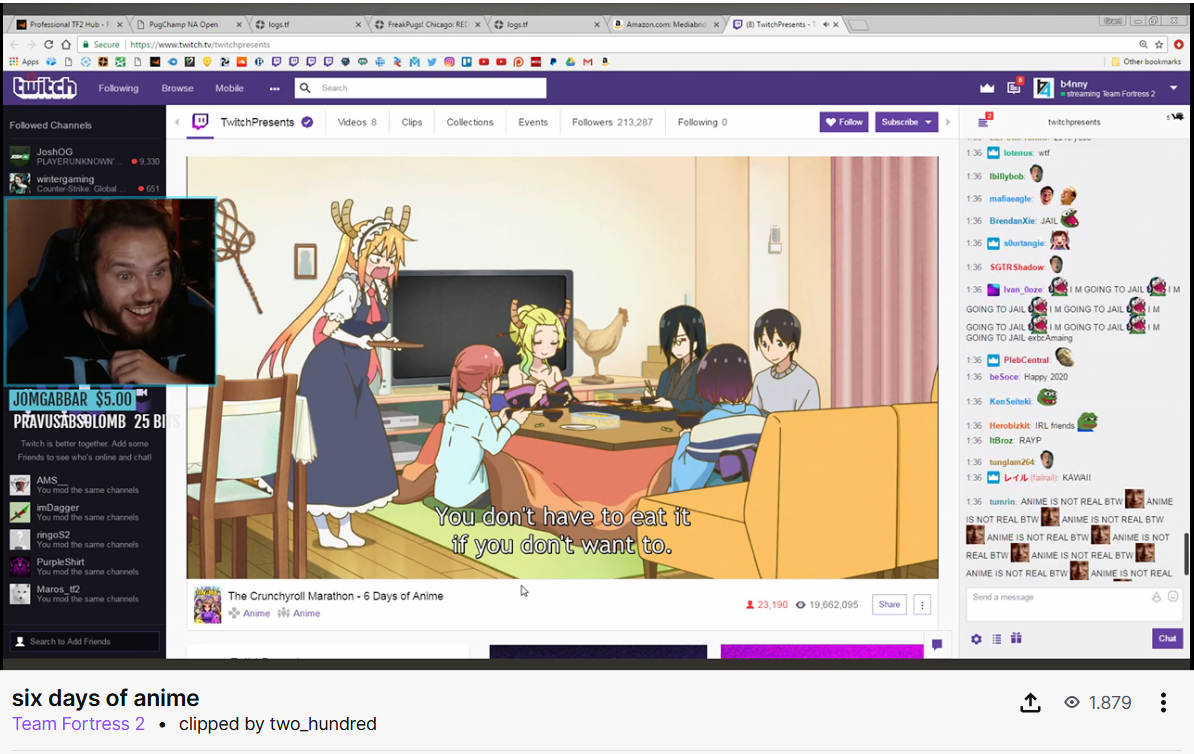This screenshot has height=754, width=1194.
Task: Click the Browse nav link
Action: [x=177, y=88]
